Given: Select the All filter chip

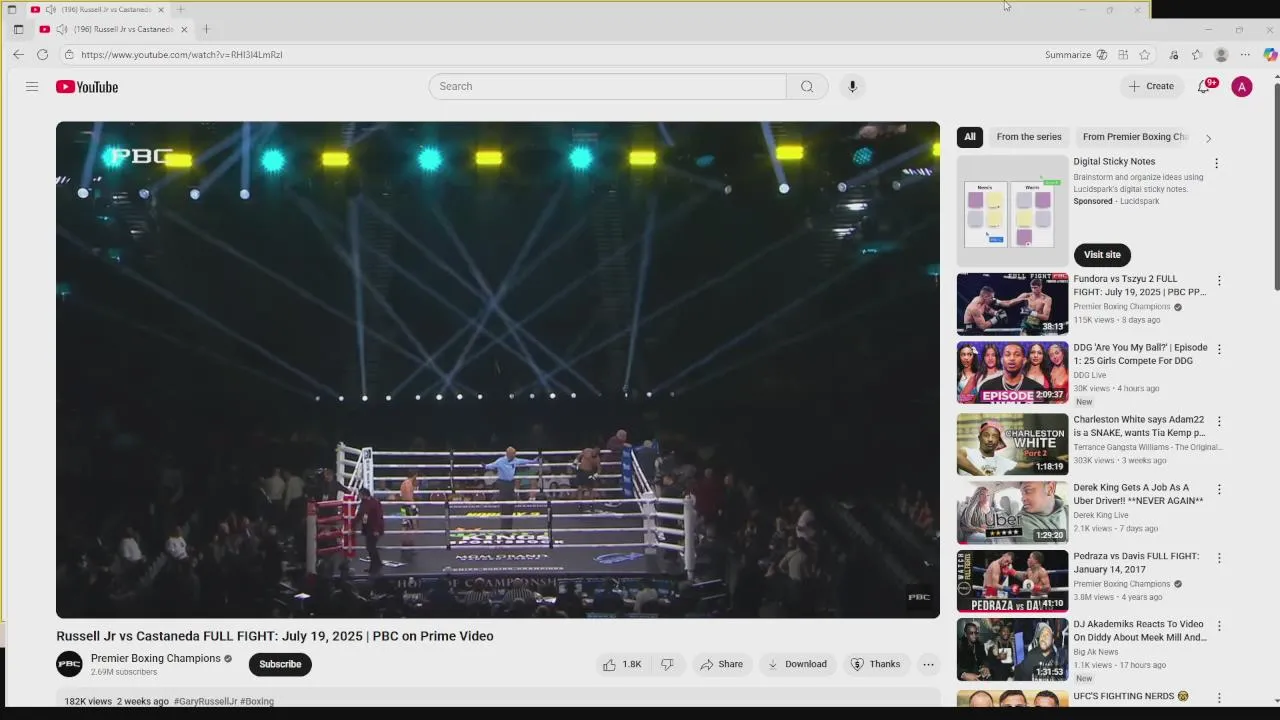Looking at the screenshot, I should (970, 137).
